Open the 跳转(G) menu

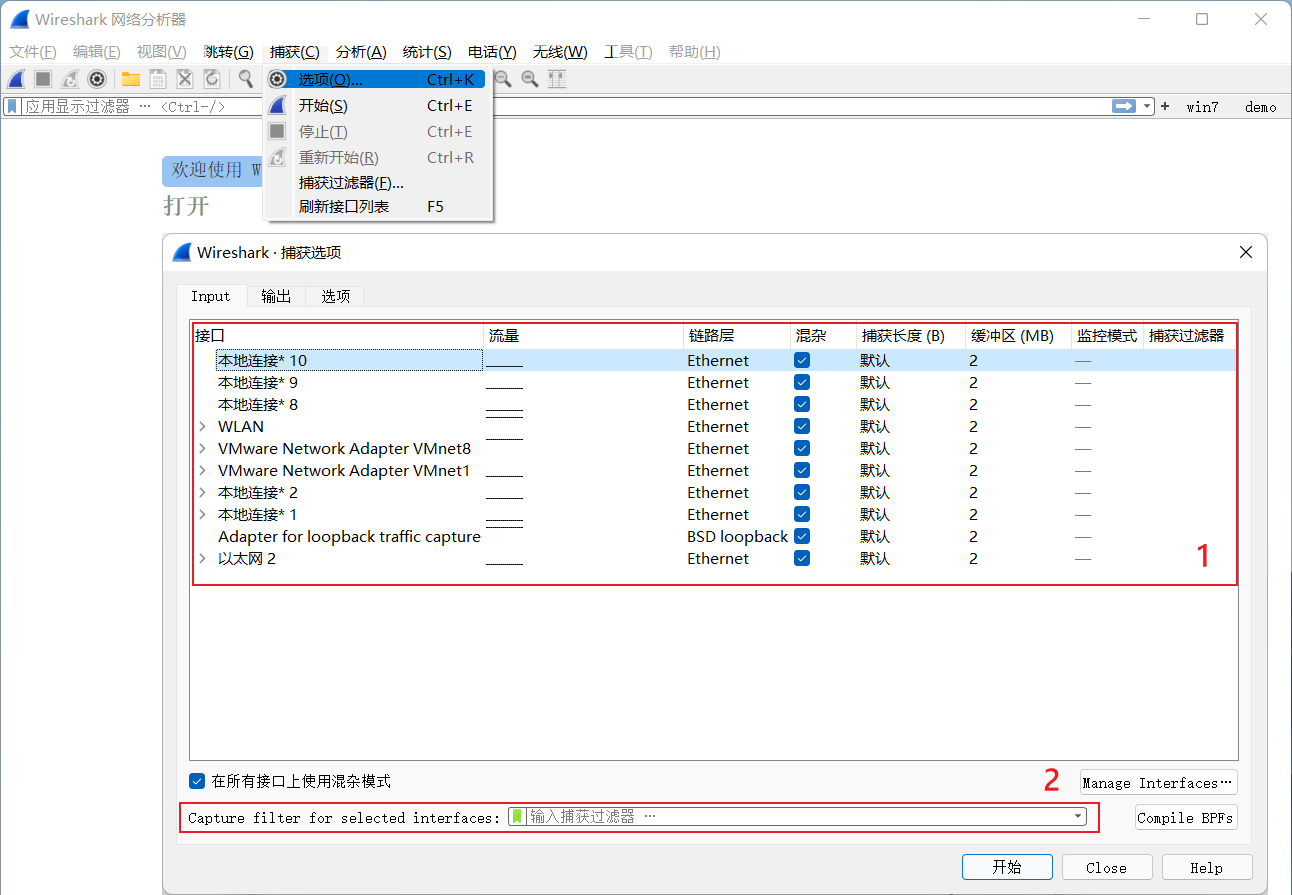(228, 52)
